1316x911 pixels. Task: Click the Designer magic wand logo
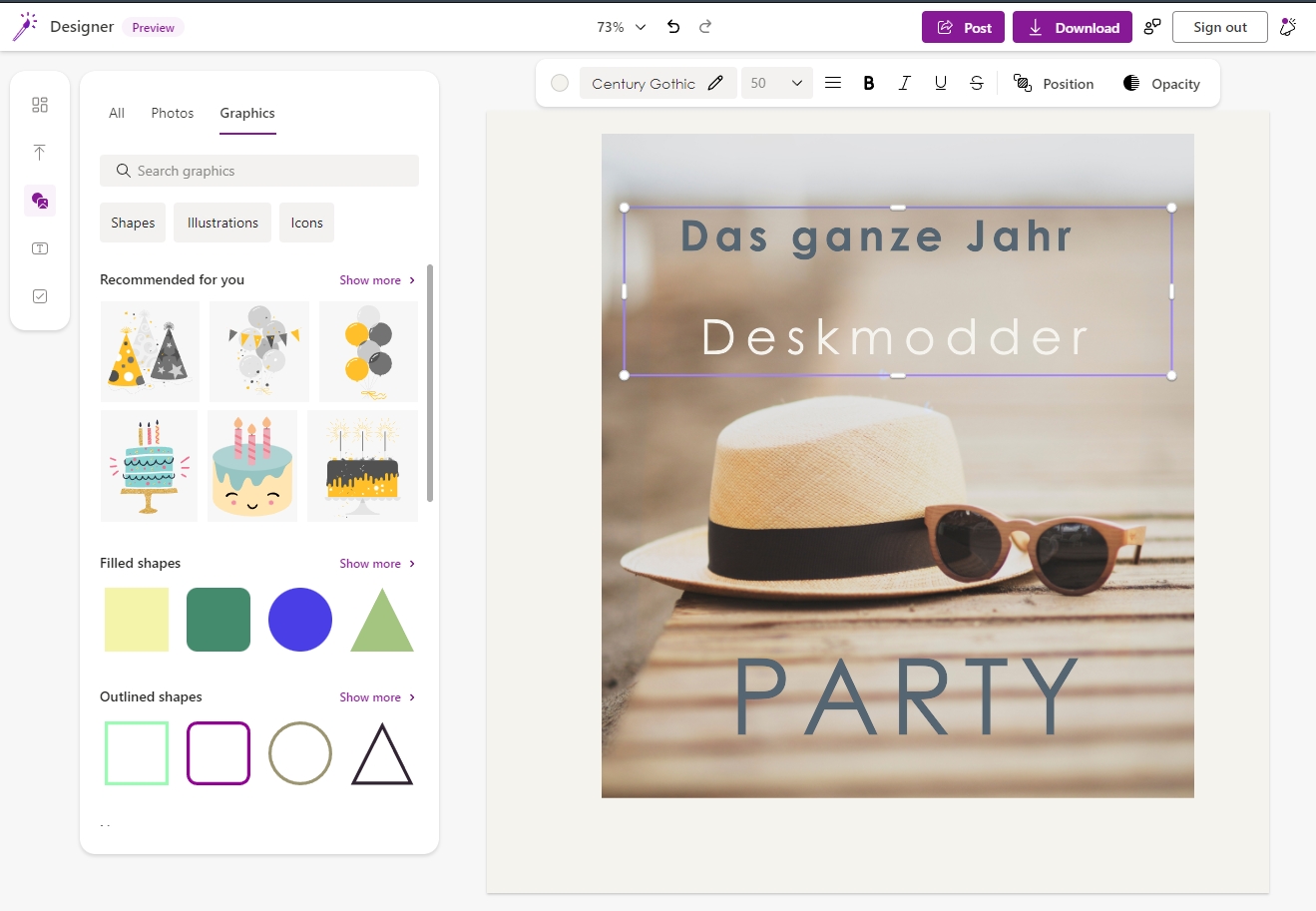[x=24, y=27]
